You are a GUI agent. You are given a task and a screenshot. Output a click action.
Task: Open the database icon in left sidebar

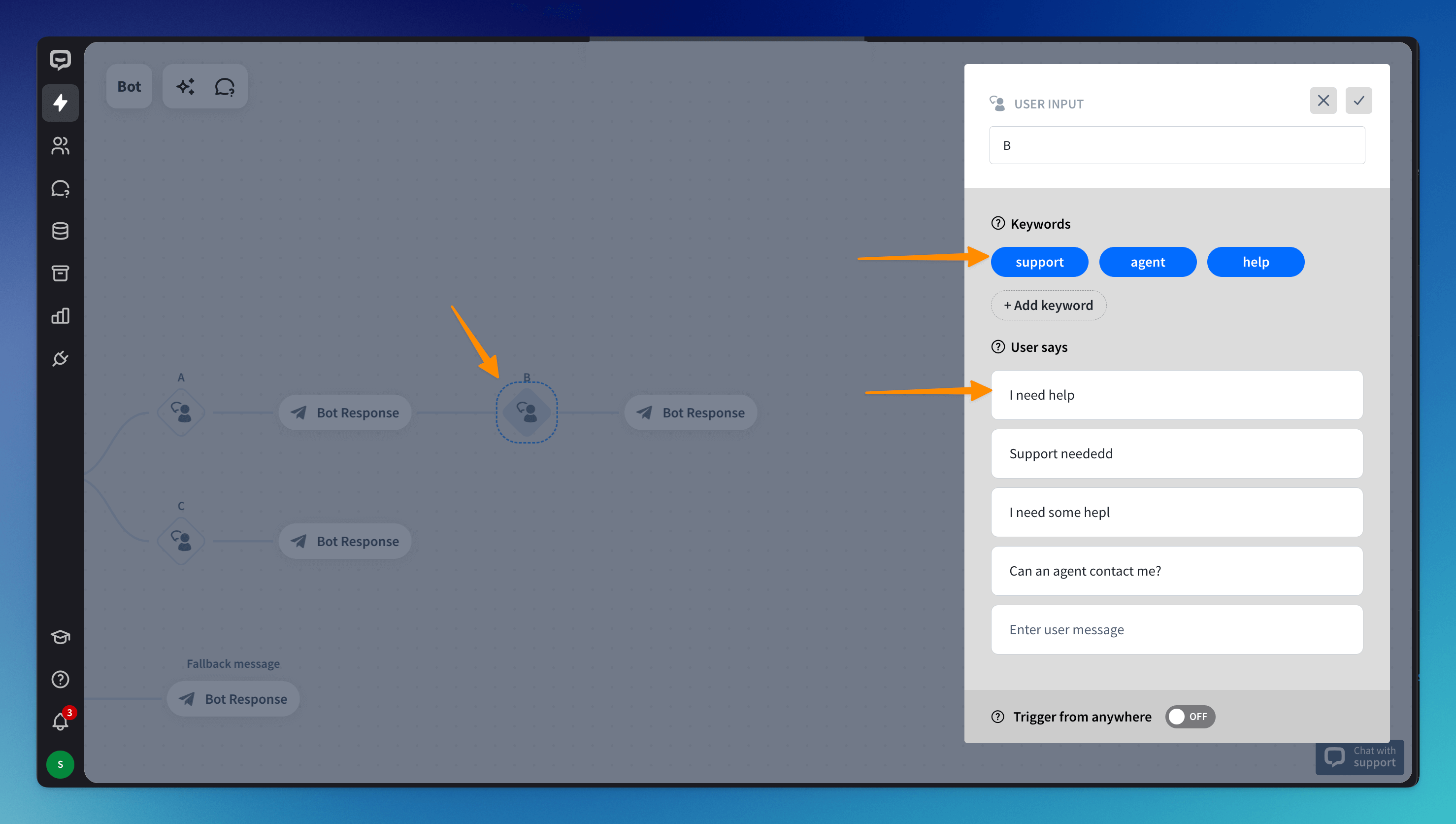point(60,231)
